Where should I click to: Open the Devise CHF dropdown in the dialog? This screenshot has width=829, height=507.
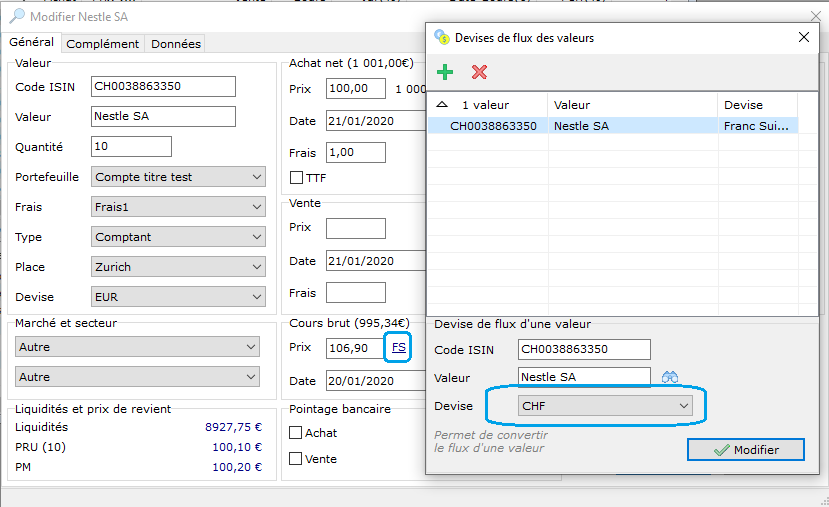tap(605, 406)
